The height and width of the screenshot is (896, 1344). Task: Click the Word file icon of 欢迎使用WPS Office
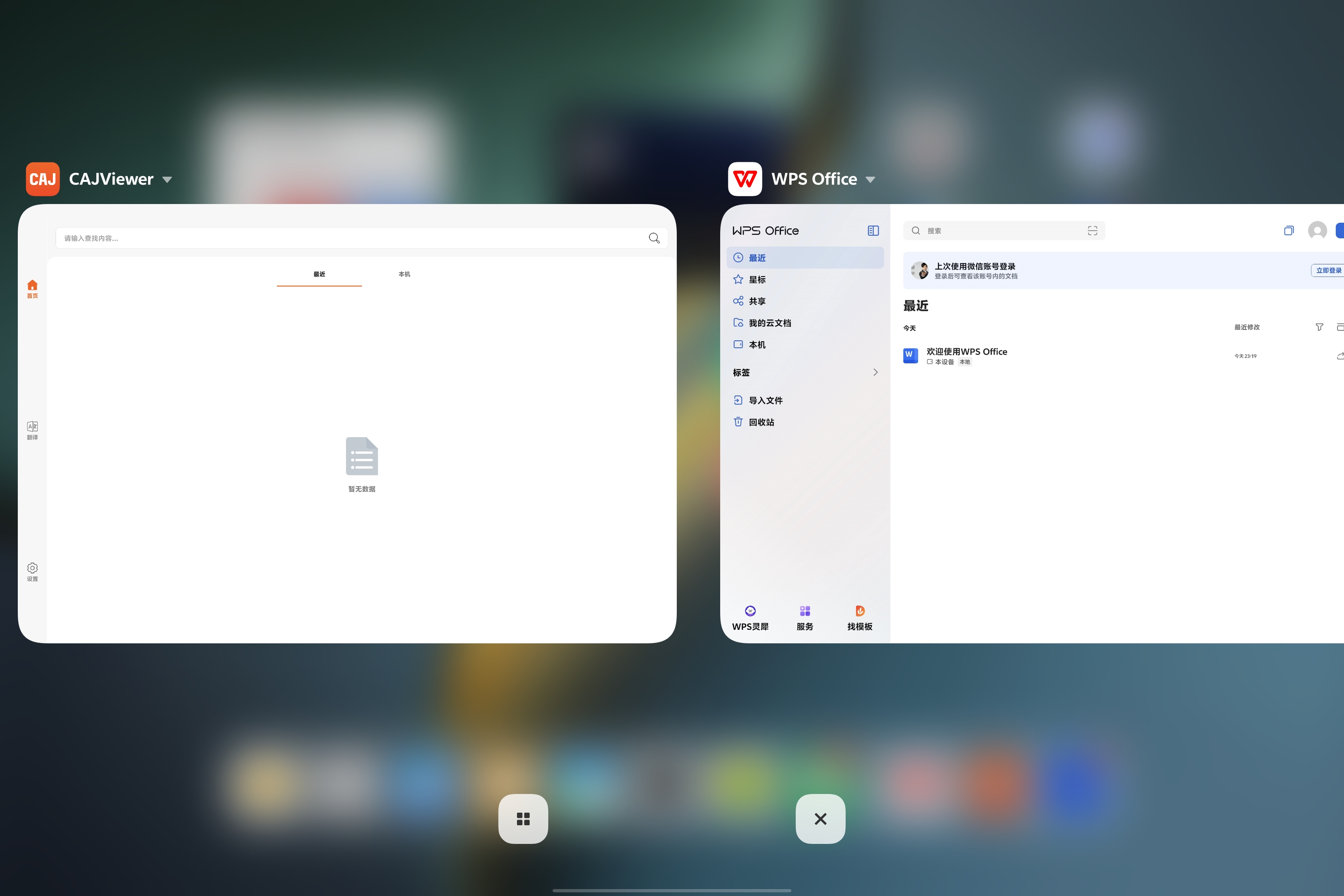911,356
